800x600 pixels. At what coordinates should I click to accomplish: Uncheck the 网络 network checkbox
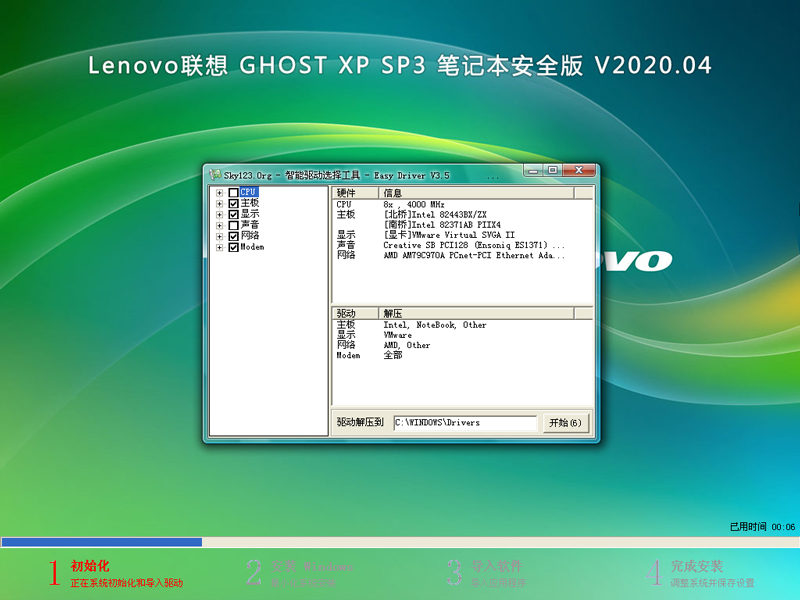tap(234, 236)
